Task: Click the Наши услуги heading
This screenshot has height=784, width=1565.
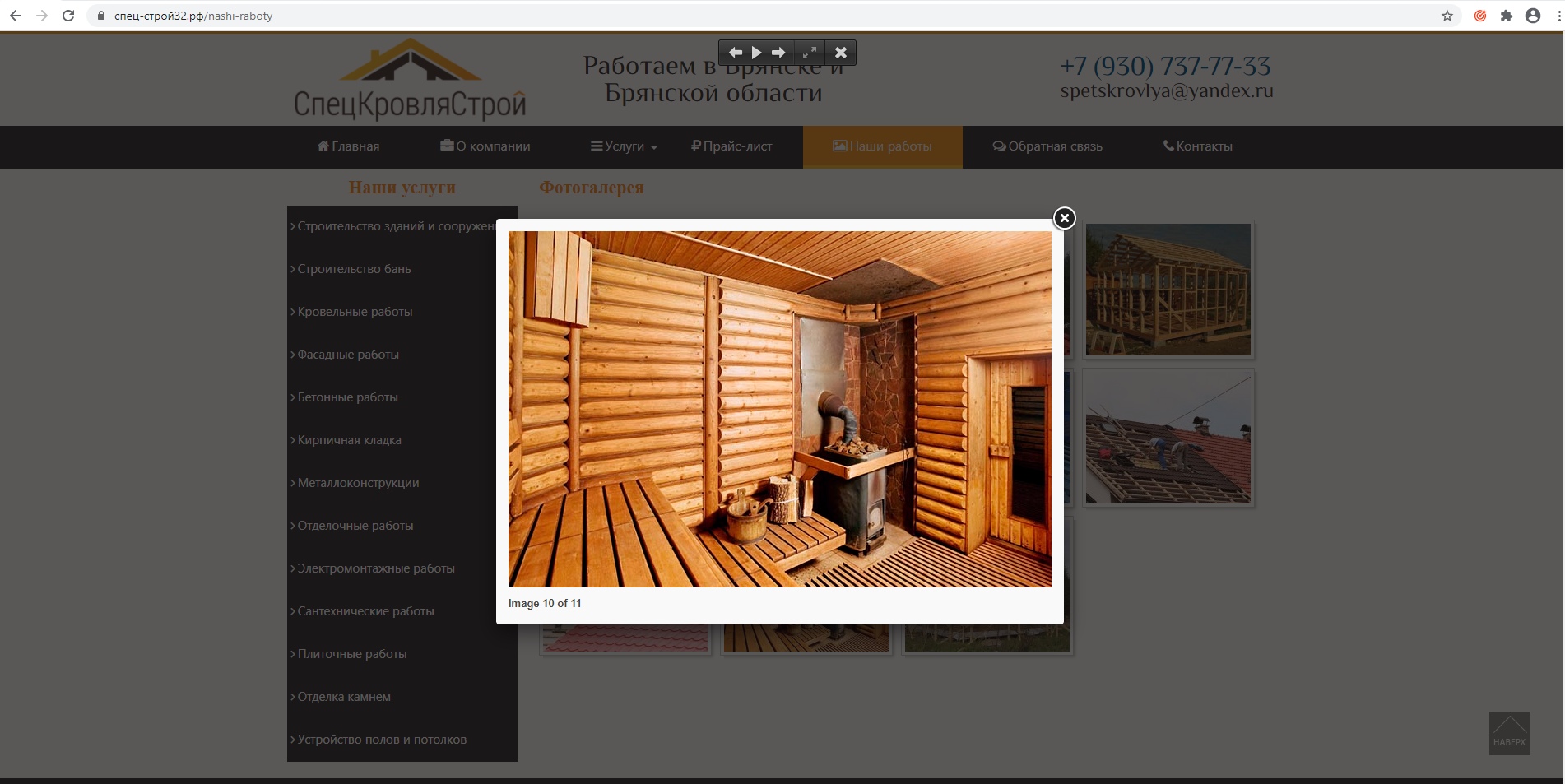Action: click(x=402, y=188)
